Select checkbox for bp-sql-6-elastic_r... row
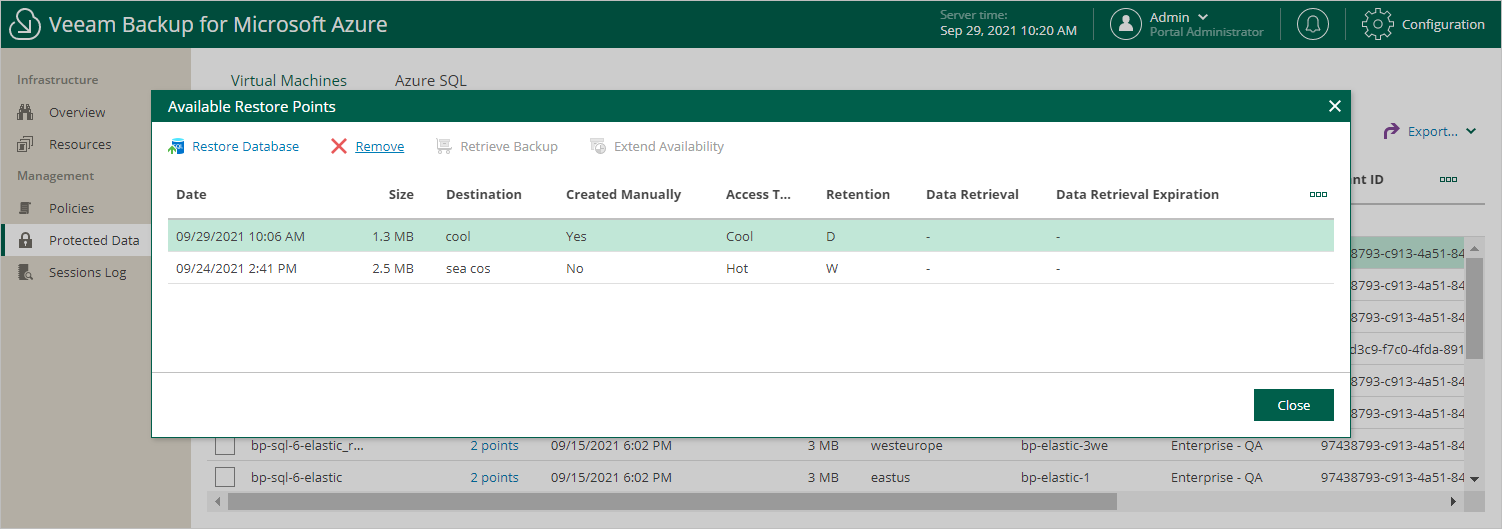The height and width of the screenshot is (529, 1502). (x=225, y=445)
